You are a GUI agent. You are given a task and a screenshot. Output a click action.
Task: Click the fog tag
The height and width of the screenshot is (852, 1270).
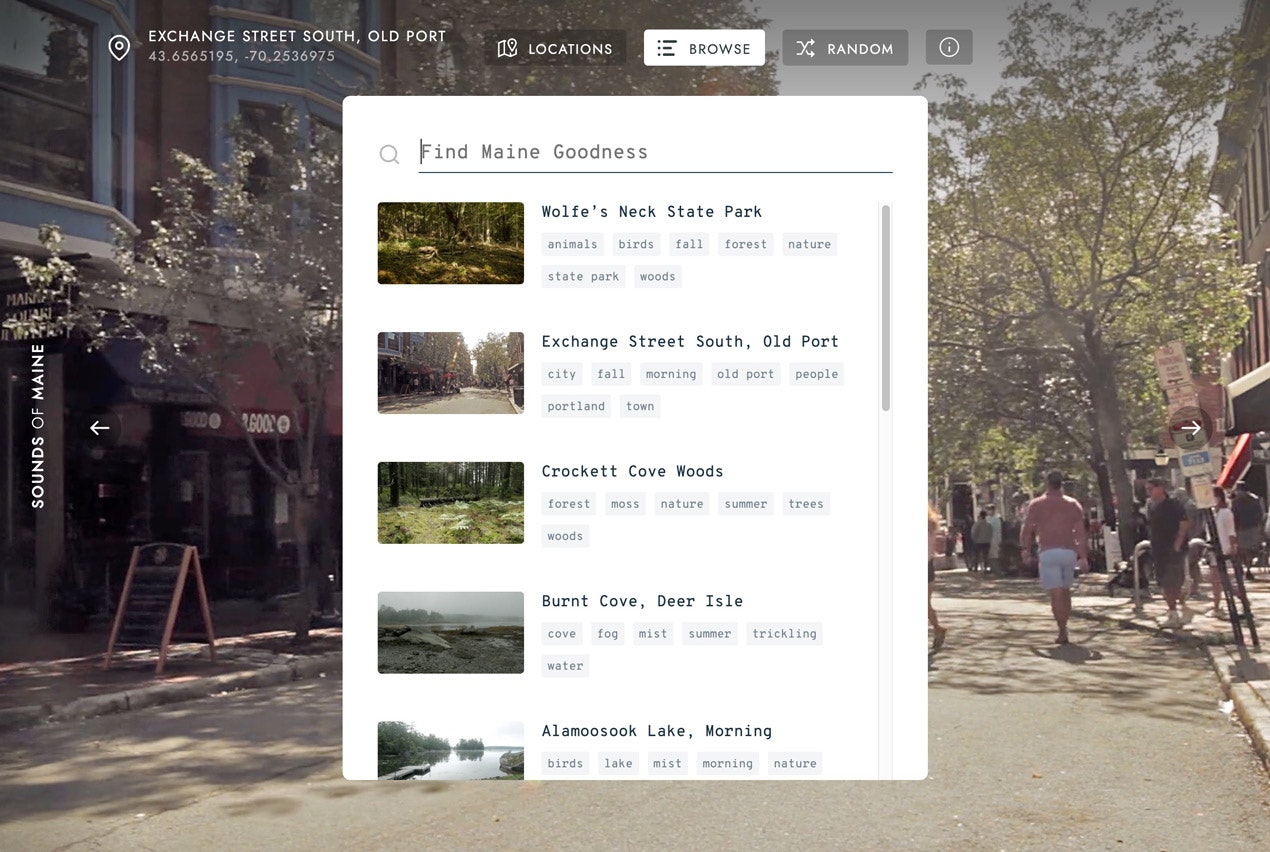click(x=608, y=634)
